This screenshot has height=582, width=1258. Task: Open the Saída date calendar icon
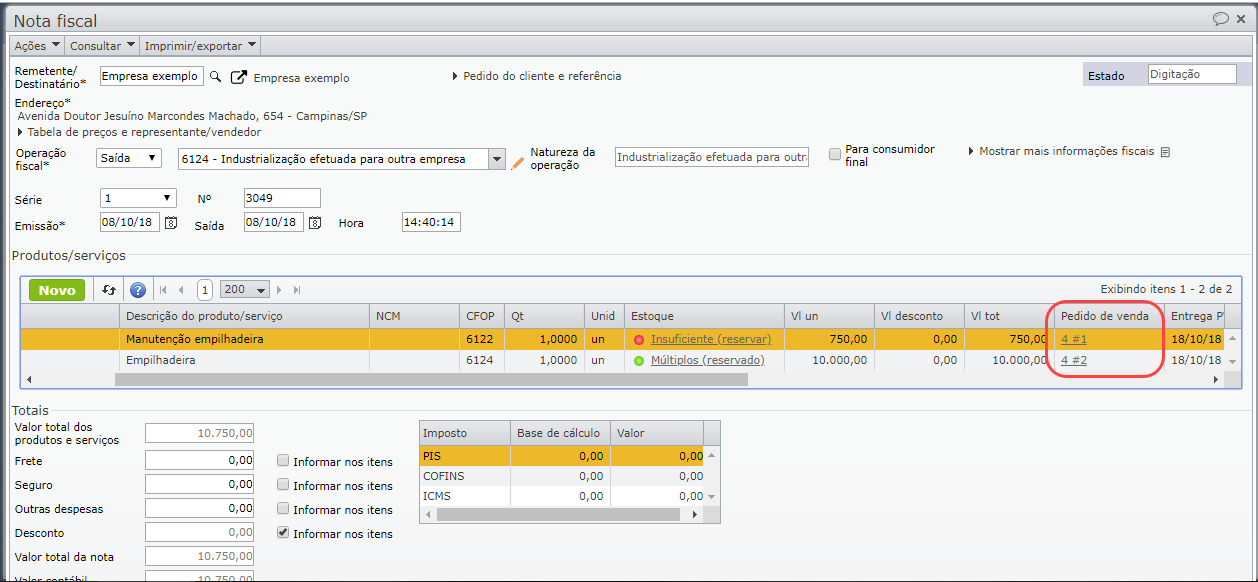tap(315, 222)
